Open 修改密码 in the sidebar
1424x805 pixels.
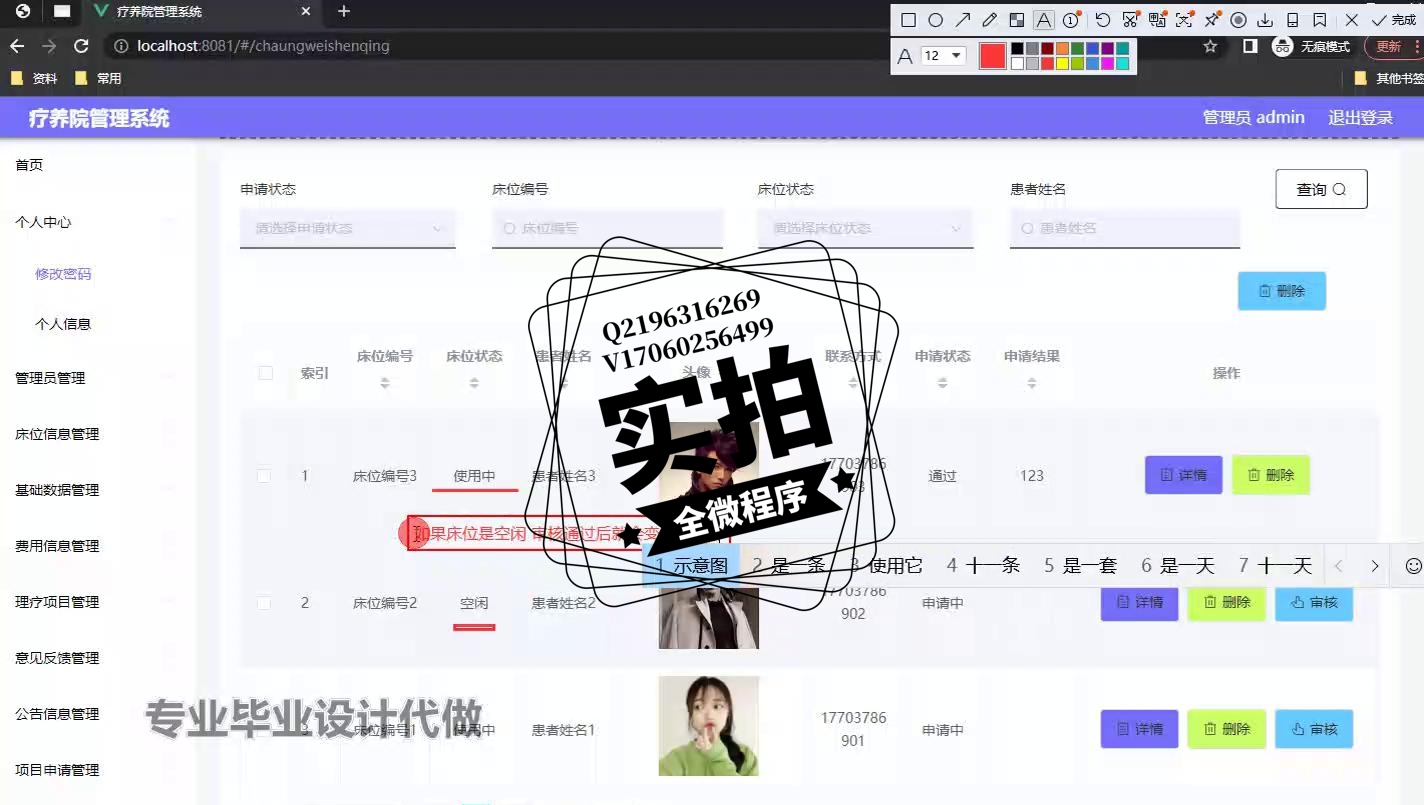63,274
